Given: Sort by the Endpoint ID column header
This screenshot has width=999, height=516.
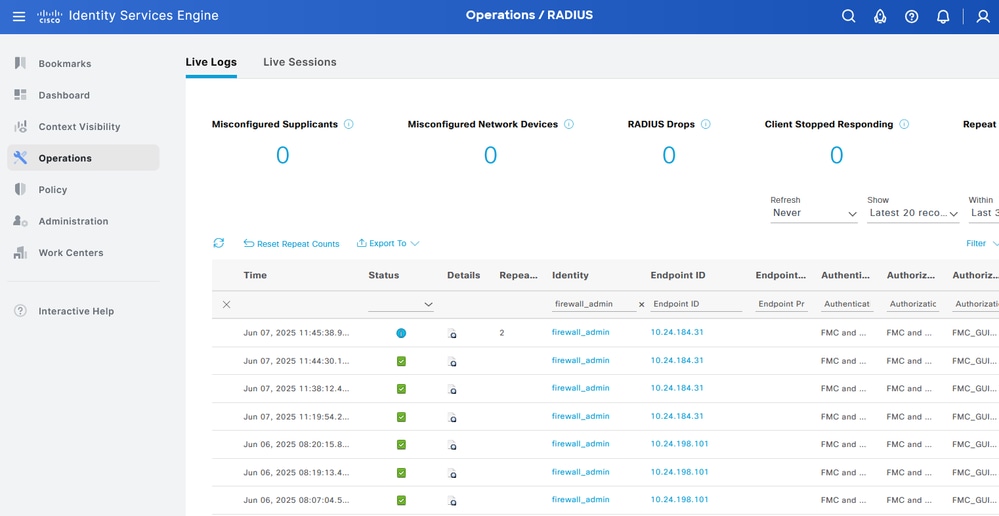Looking at the screenshot, I should [x=677, y=275].
